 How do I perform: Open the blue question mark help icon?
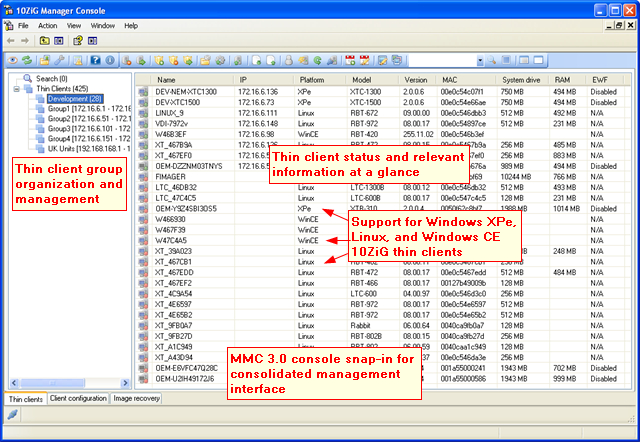pyautogui.click(x=96, y=60)
